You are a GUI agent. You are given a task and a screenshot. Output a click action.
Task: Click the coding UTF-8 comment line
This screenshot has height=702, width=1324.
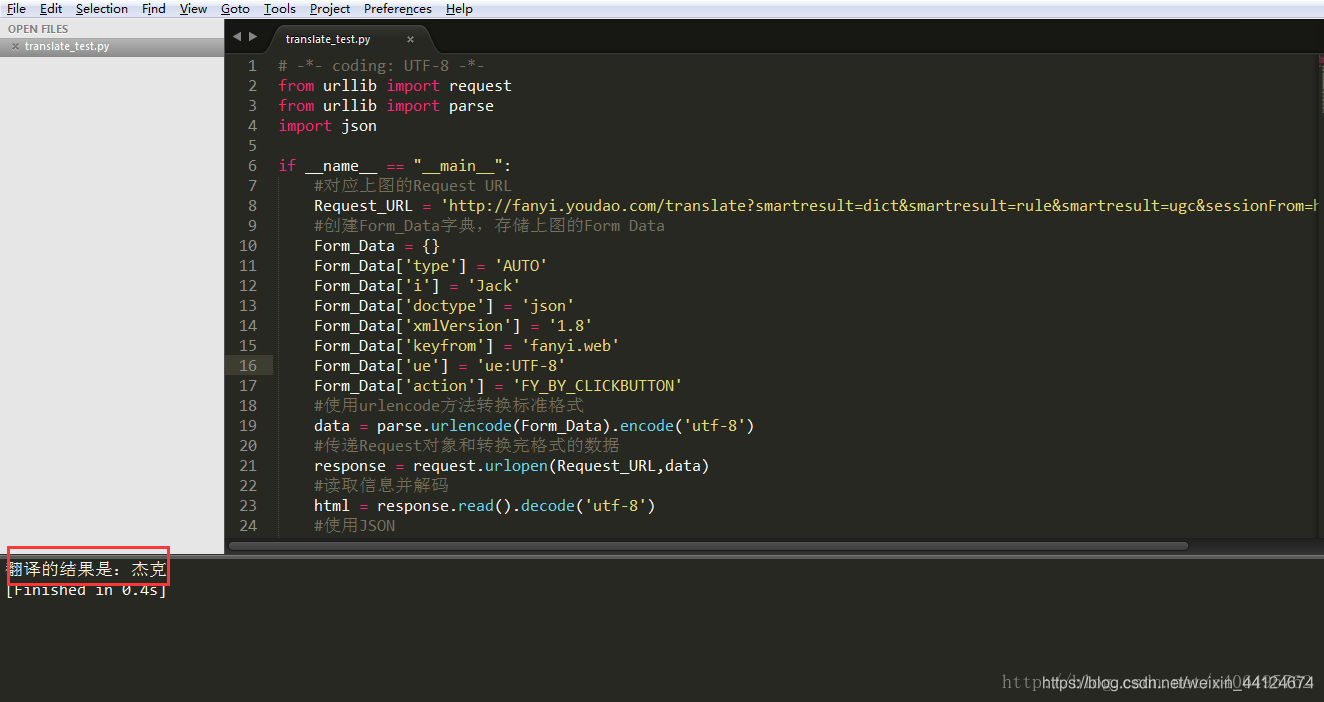(382, 66)
